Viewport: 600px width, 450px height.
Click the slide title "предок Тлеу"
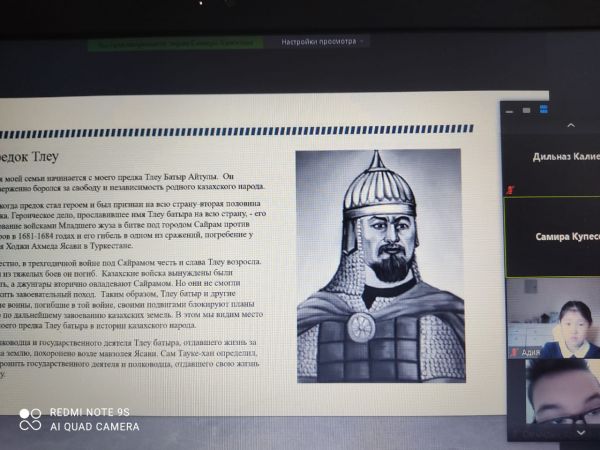[30, 157]
